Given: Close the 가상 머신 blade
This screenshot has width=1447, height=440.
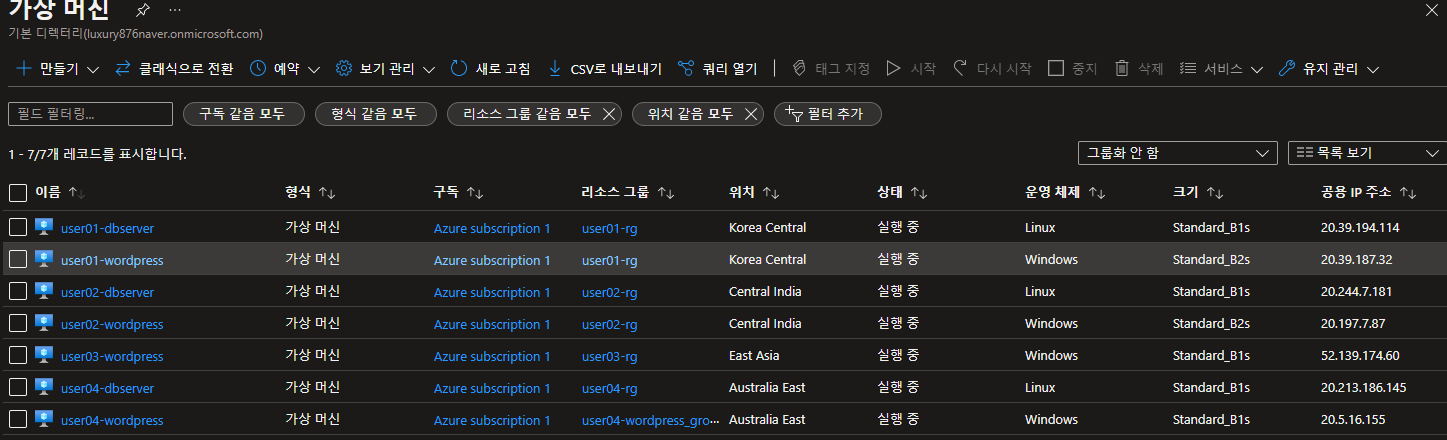Looking at the screenshot, I should click(x=1431, y=9).
